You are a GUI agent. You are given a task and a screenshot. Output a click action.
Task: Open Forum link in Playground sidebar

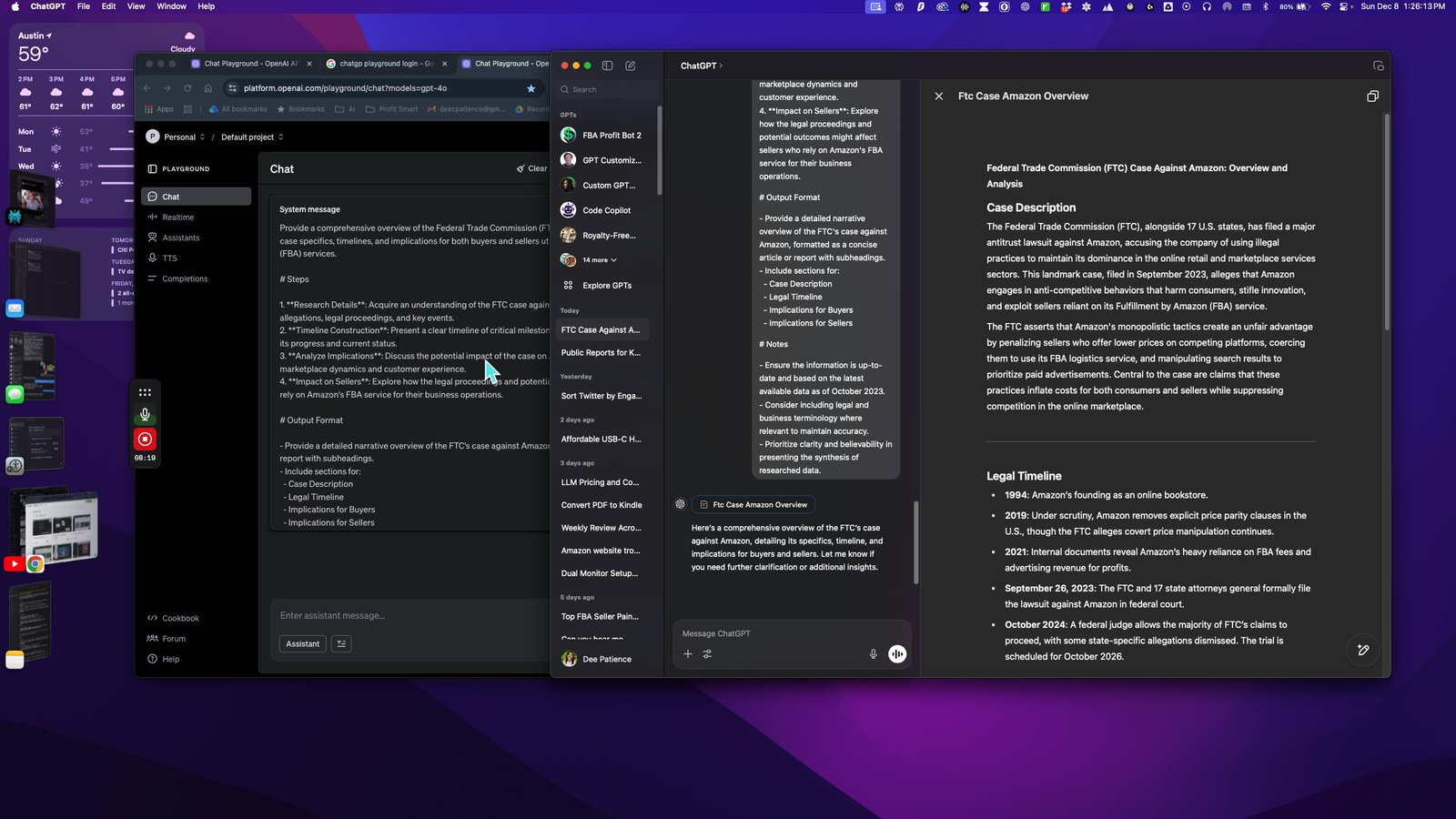(167, 639)
